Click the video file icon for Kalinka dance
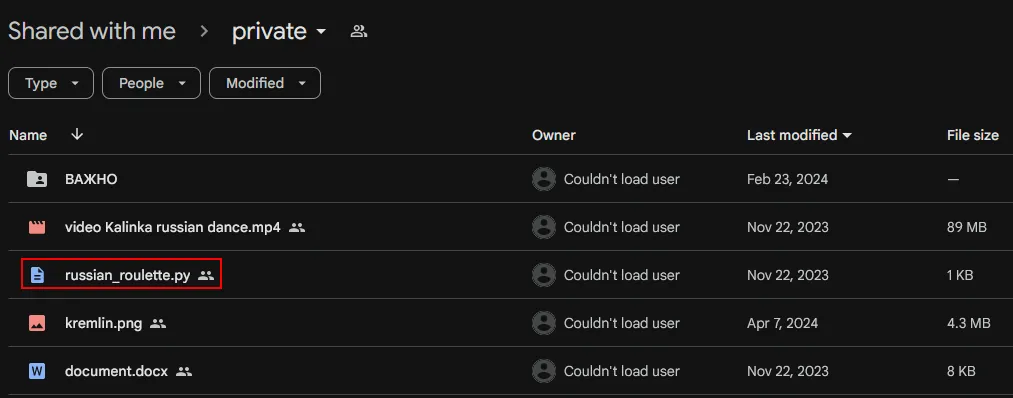 [x=37, y=227]
